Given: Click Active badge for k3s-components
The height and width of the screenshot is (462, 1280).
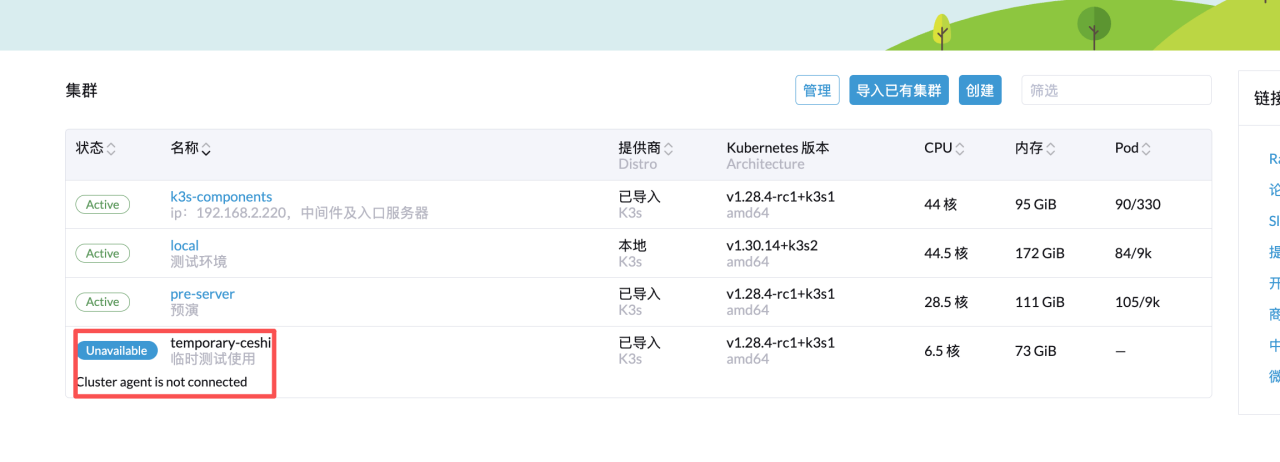Looking at the screenshot, I should pyautogui.click(x=102, y=205).
